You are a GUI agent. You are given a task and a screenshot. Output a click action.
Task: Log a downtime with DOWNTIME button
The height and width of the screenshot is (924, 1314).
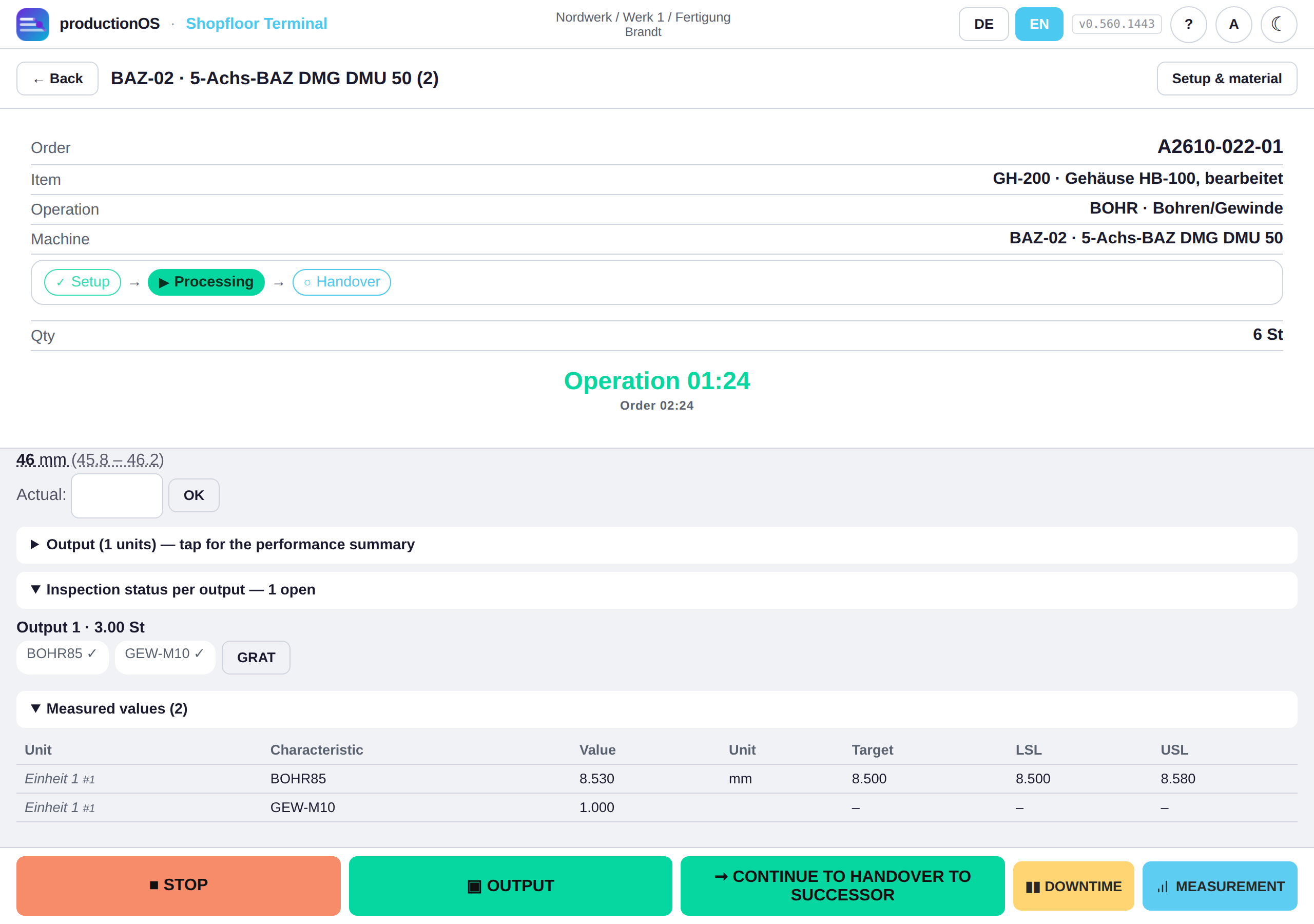pos(1073,885)
